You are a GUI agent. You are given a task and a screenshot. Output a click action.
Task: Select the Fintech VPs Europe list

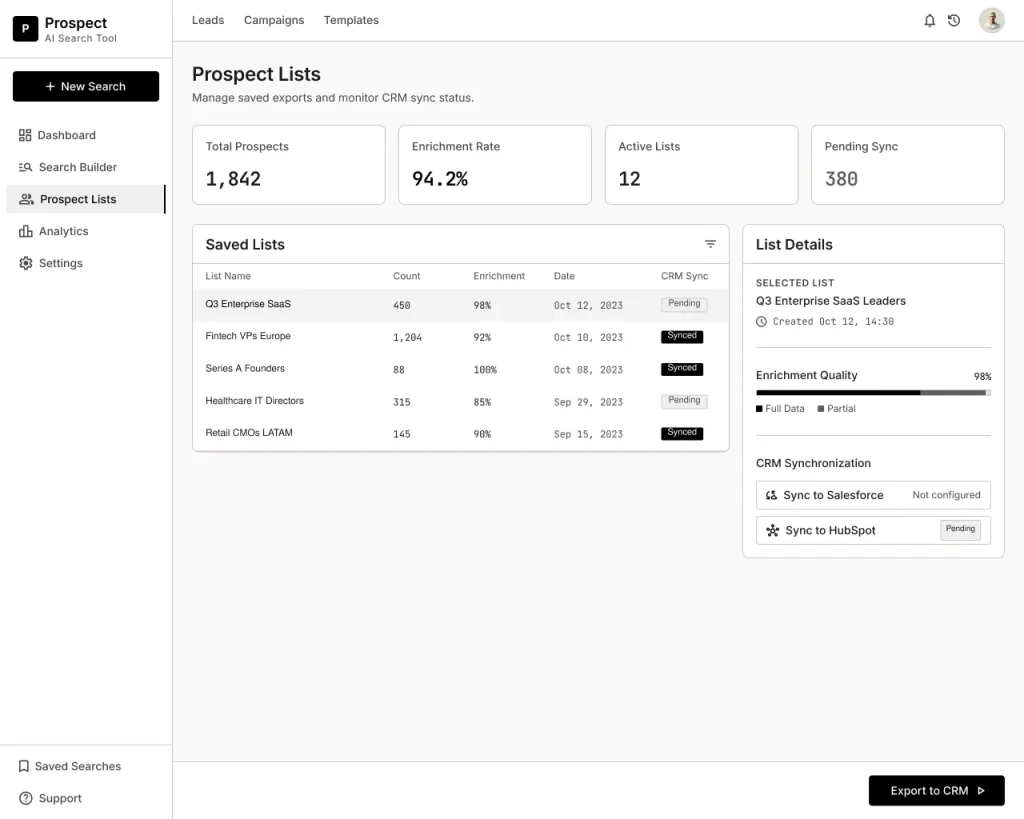tap(460, 337)
